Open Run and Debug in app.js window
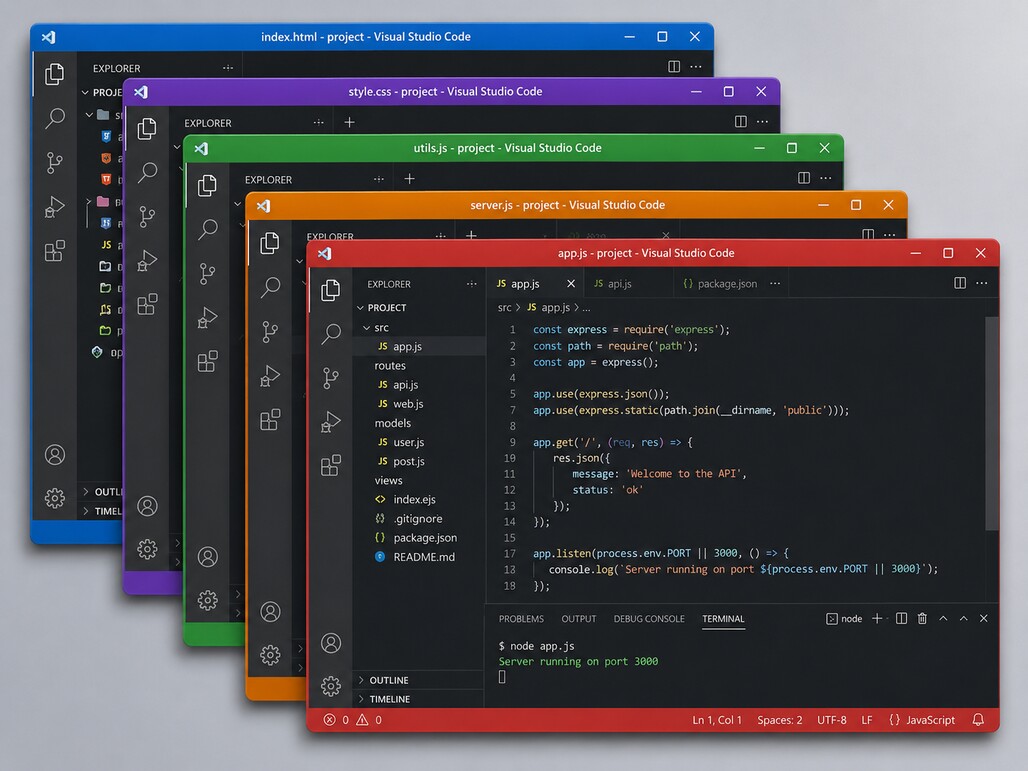Image resolution: width=1028 pixels, height=771 pixels. click(x=330, y=422)
